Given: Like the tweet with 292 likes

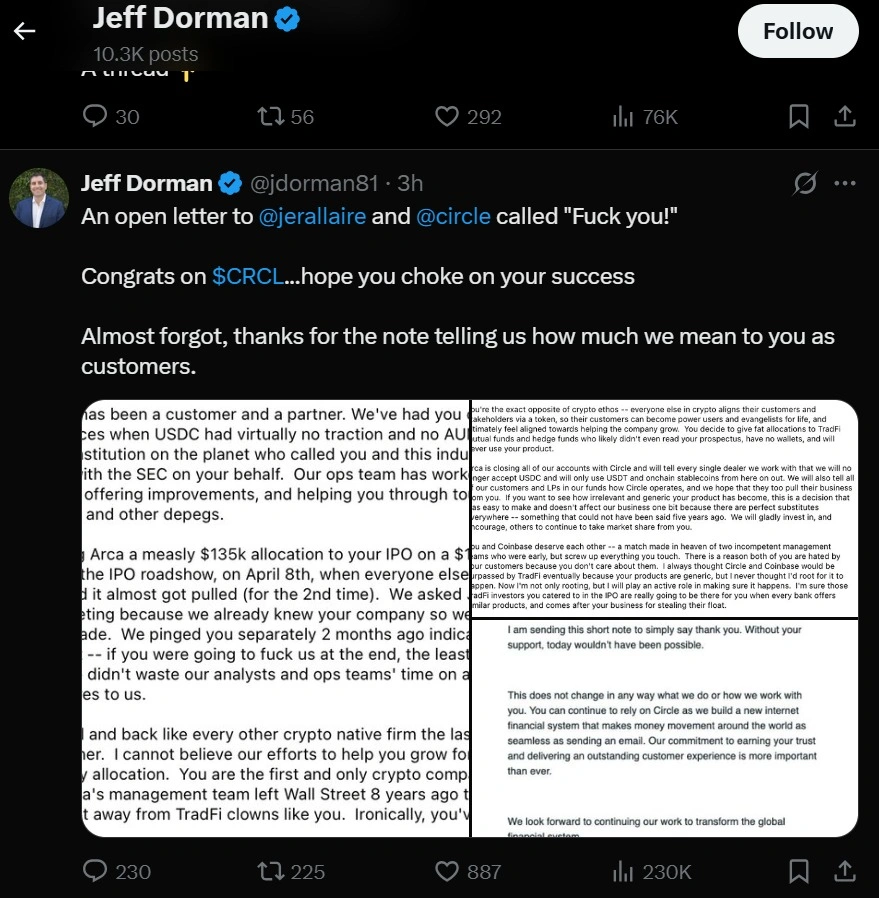Looking at the screenshot, I should [447, 117].
